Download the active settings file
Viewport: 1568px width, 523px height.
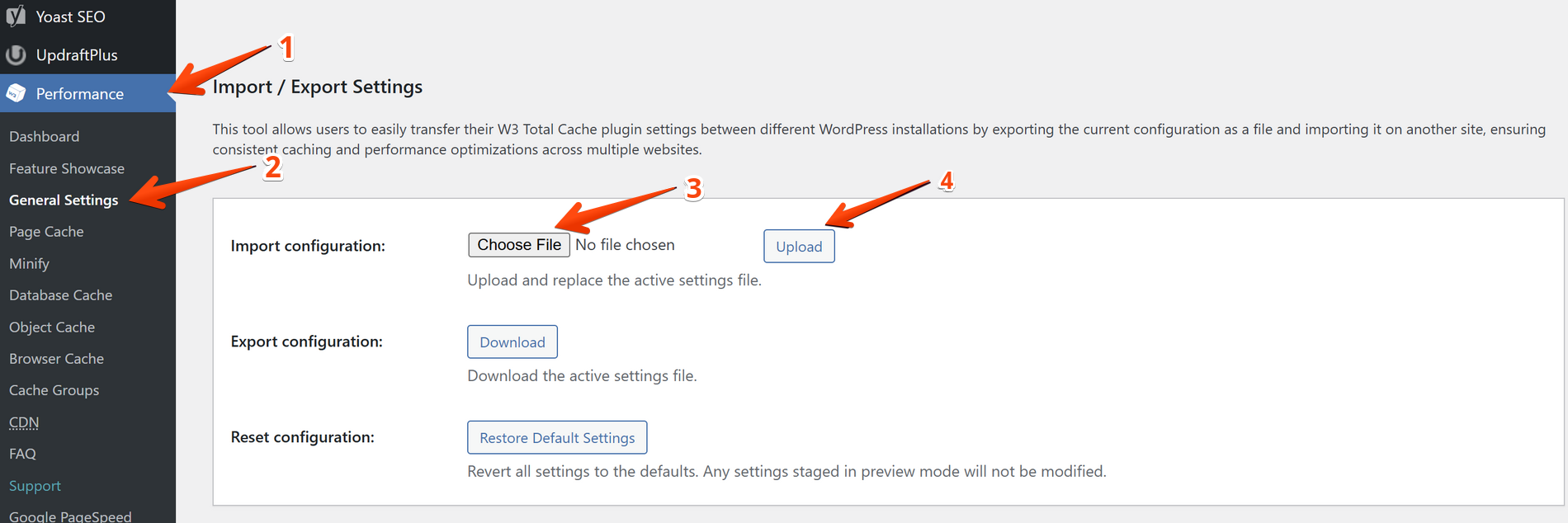[x=512, y=342]
